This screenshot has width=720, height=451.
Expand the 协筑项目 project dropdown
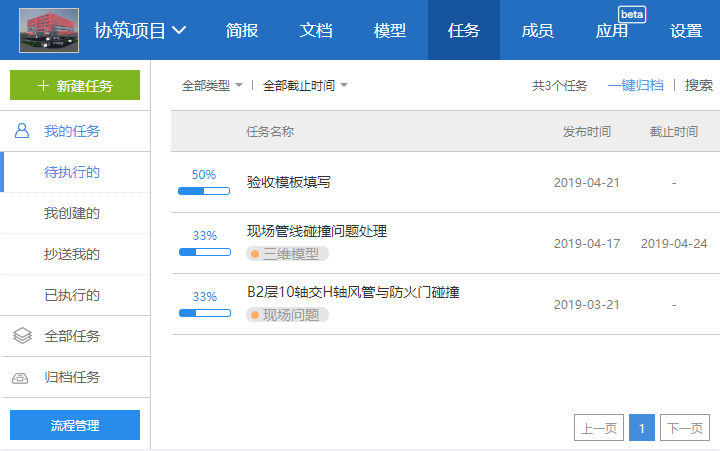click(140, 31)
